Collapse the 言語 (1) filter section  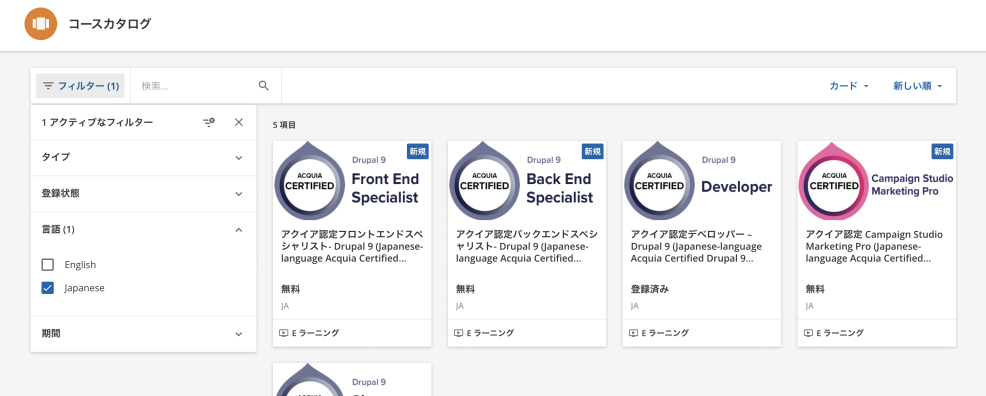(x=143, y=230)
